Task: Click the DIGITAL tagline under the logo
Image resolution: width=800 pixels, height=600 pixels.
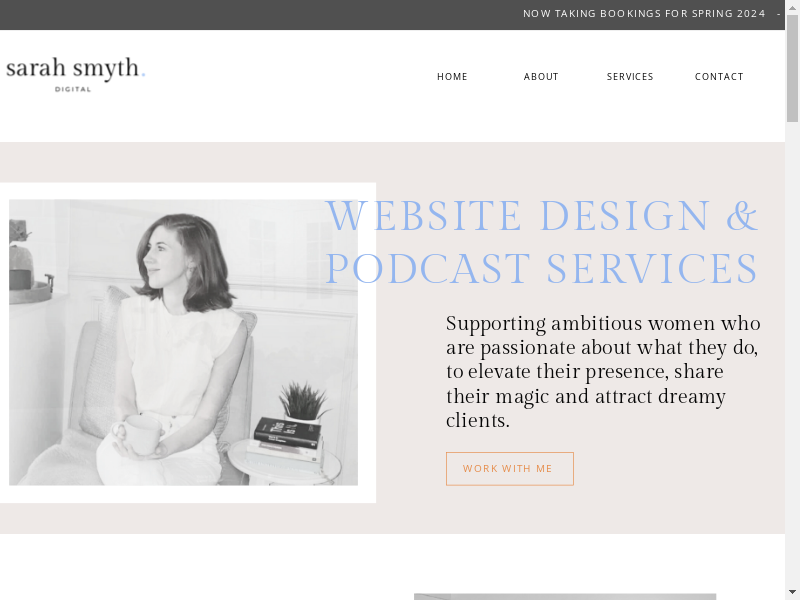Action: point(73,89)
